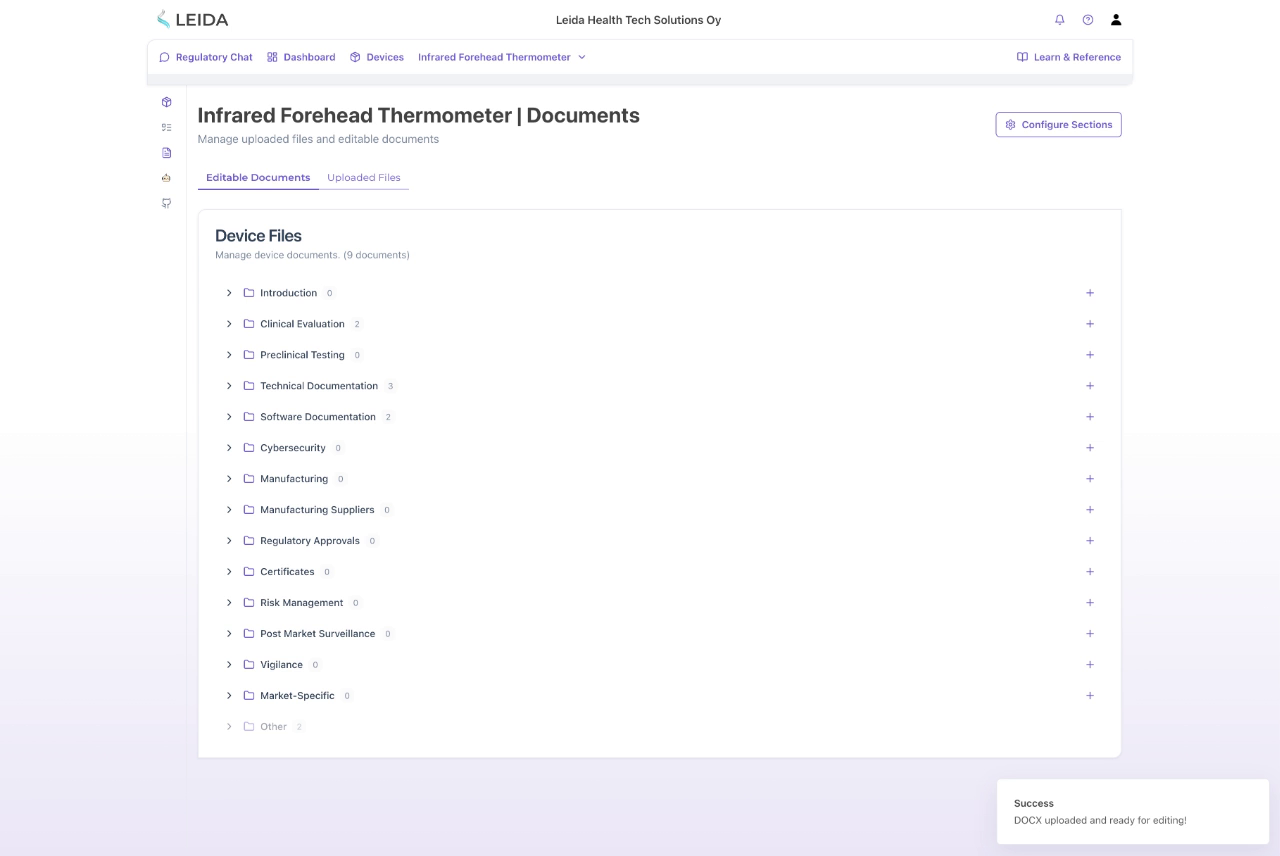Expand the Technical Documentation folder
Image resolution: width=1280 pixels, height=856 pixels.
tap(229, 386)
